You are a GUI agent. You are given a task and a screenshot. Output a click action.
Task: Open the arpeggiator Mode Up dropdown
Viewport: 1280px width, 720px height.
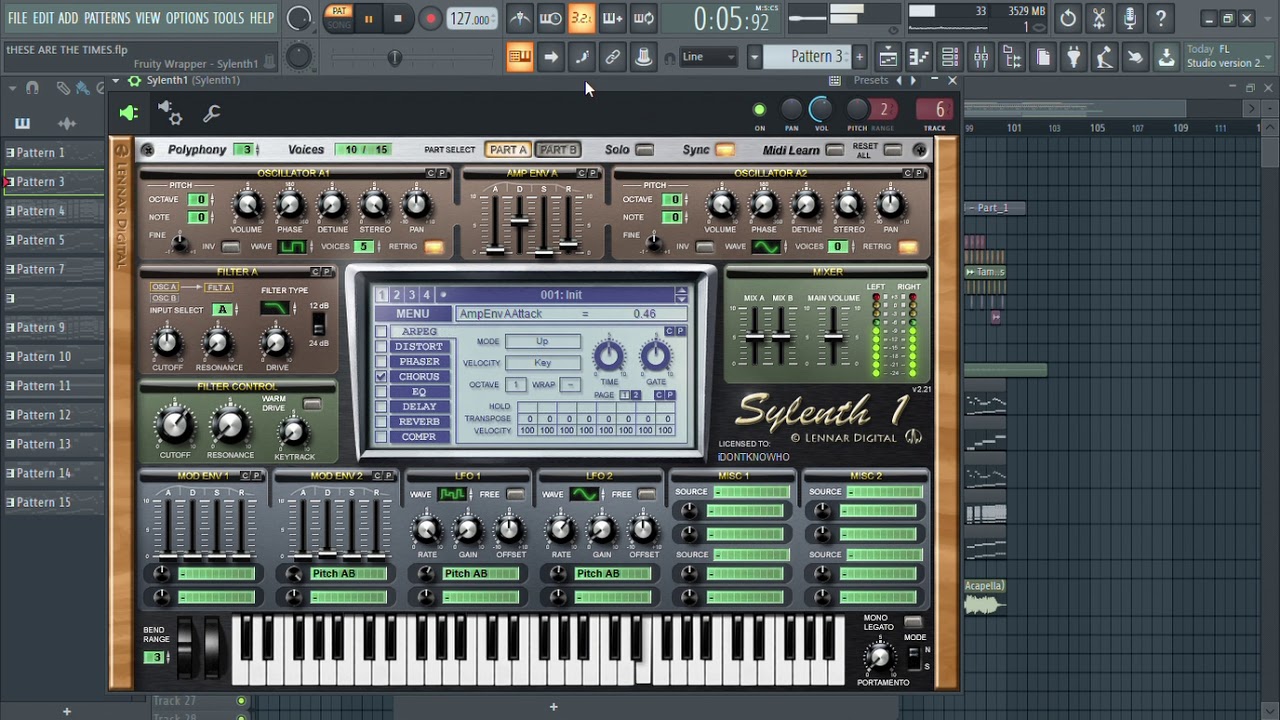542,341
